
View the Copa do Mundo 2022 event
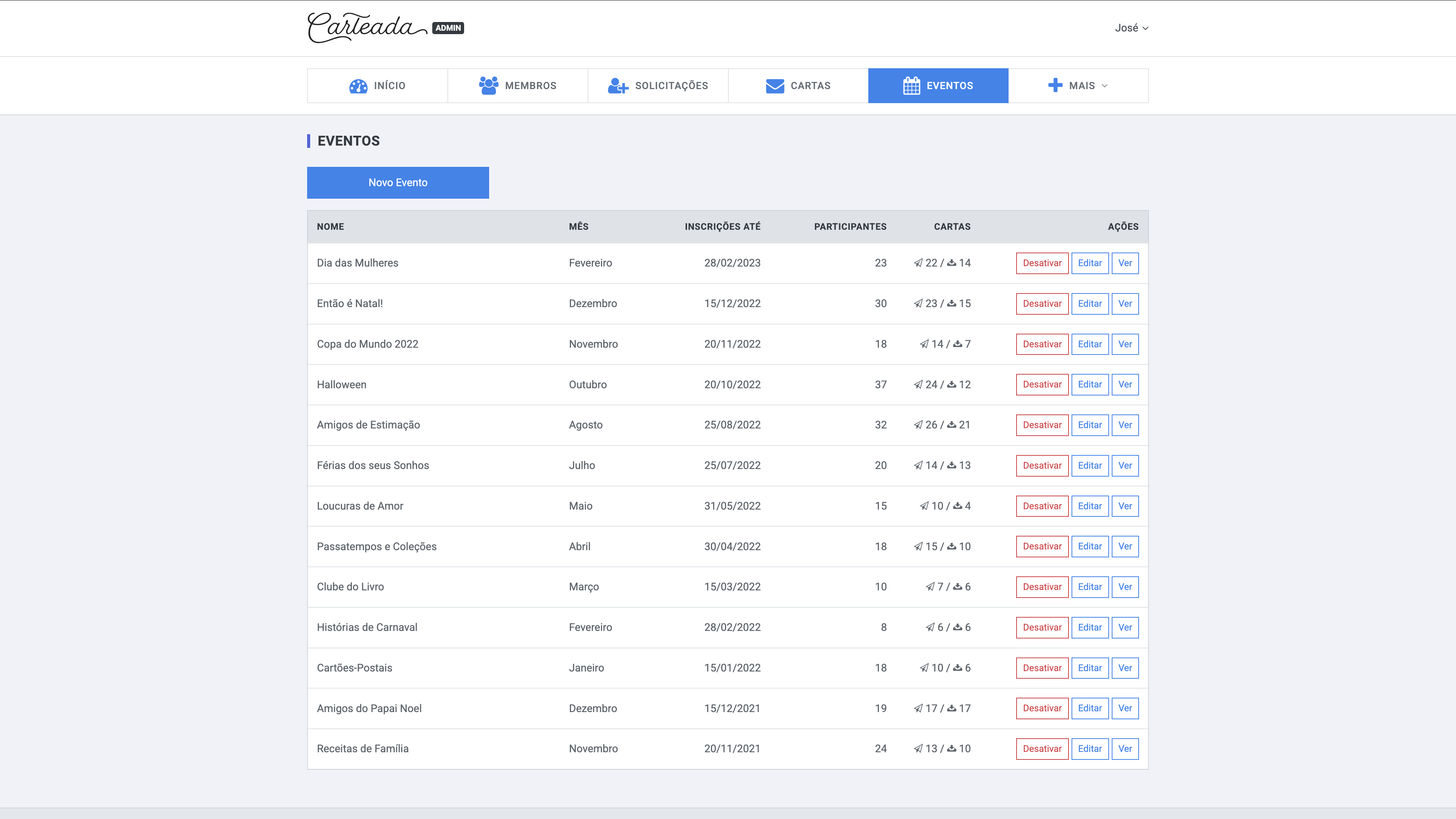(1125, 344)
